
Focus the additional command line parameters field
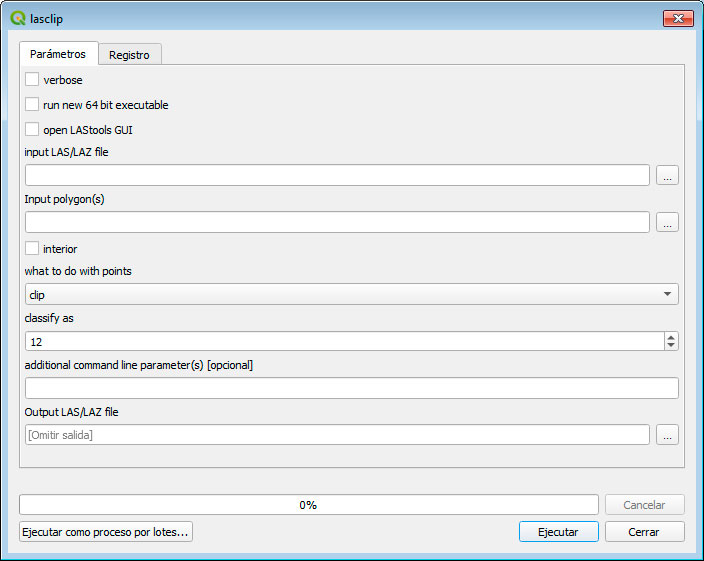click(352, 388)
